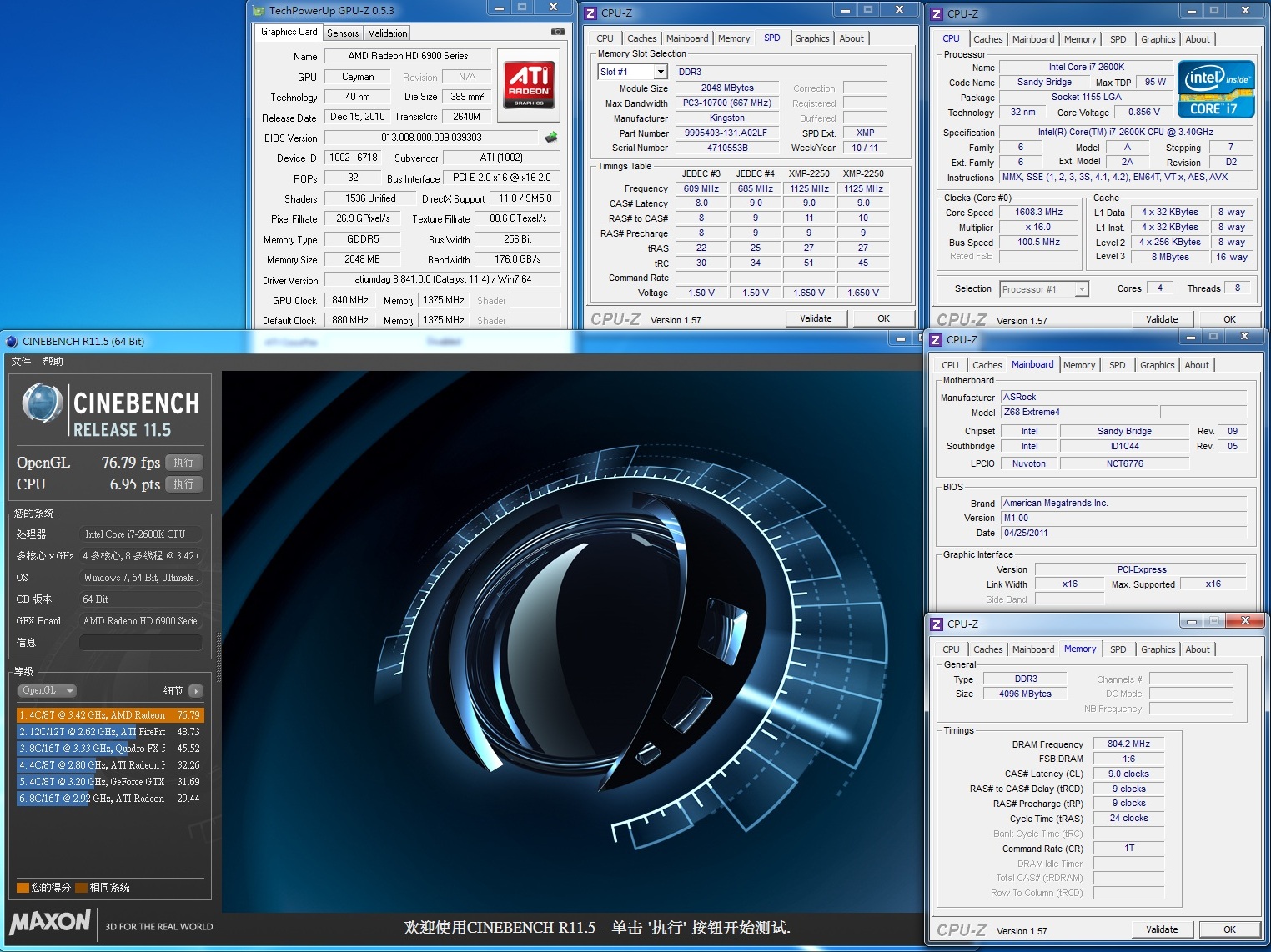This screenshot has width=1271, height=952.
Task: Click Validate in the SPD CPU-Z window
Action: tap(816, 318)
